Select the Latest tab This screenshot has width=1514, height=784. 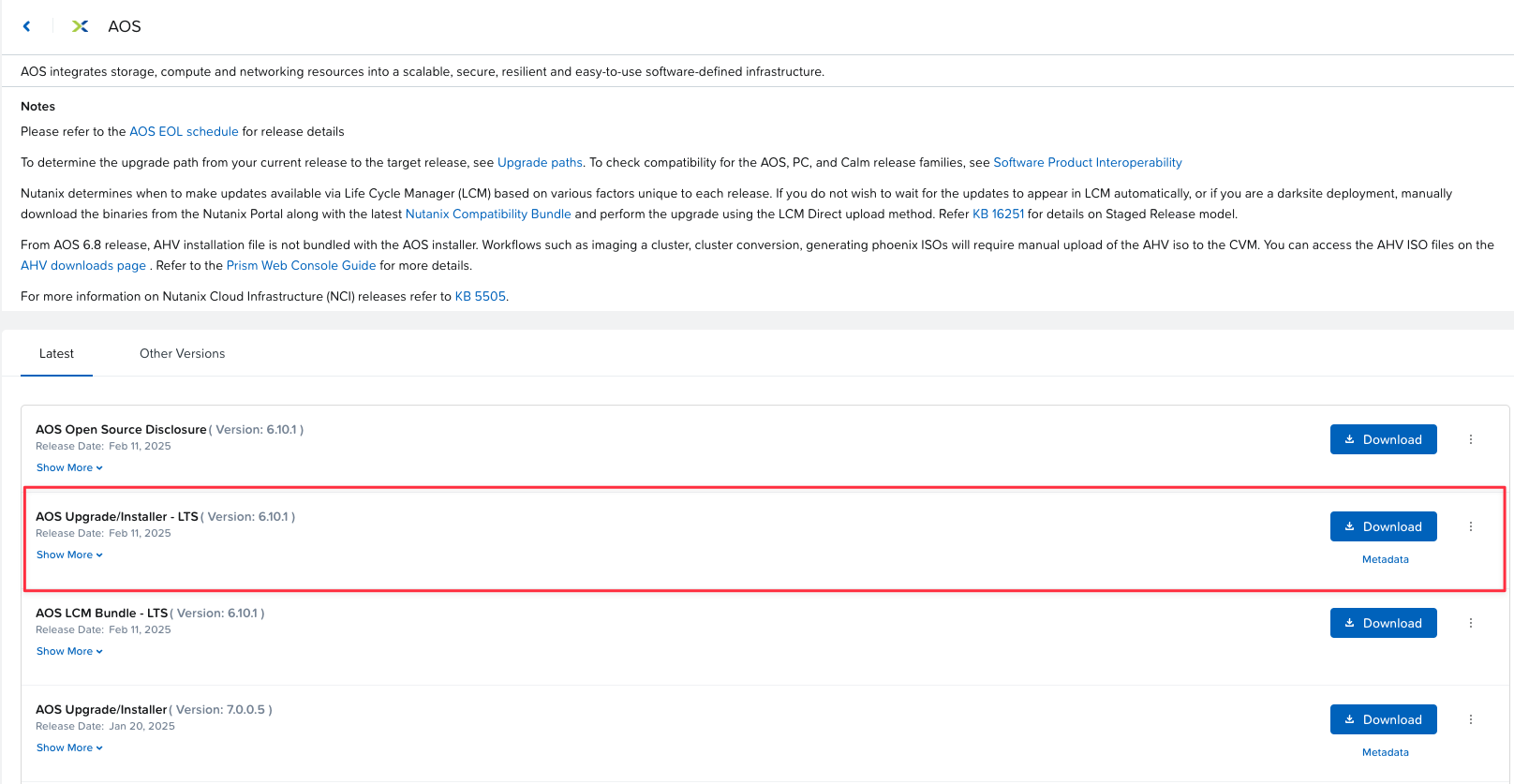(56, 353)
